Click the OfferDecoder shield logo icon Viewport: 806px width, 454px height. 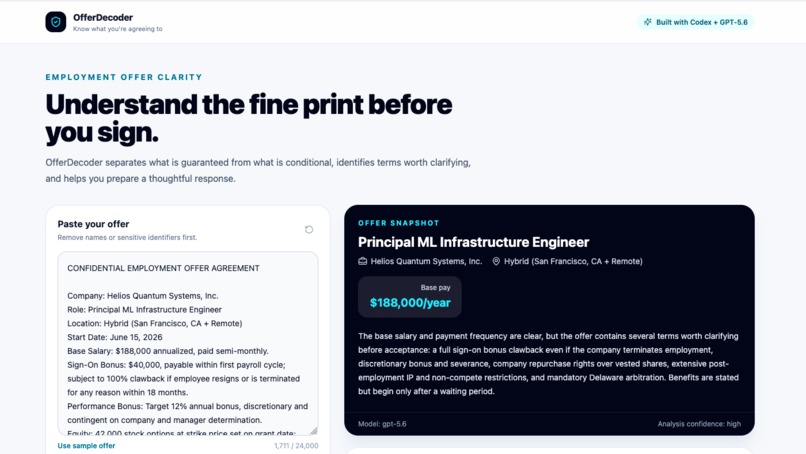tap(56, 22)
